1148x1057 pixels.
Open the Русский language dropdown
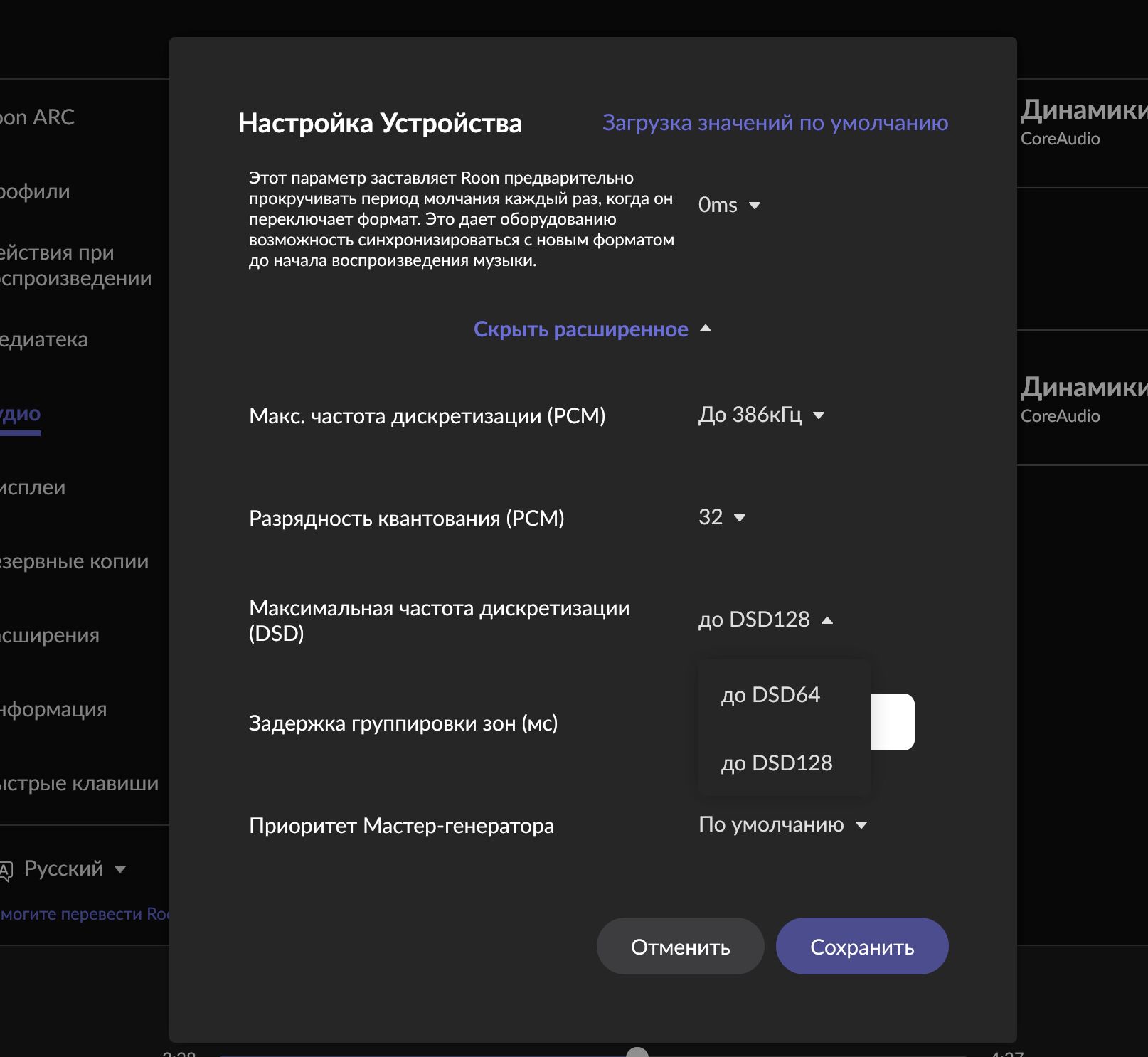coord(75,869)
